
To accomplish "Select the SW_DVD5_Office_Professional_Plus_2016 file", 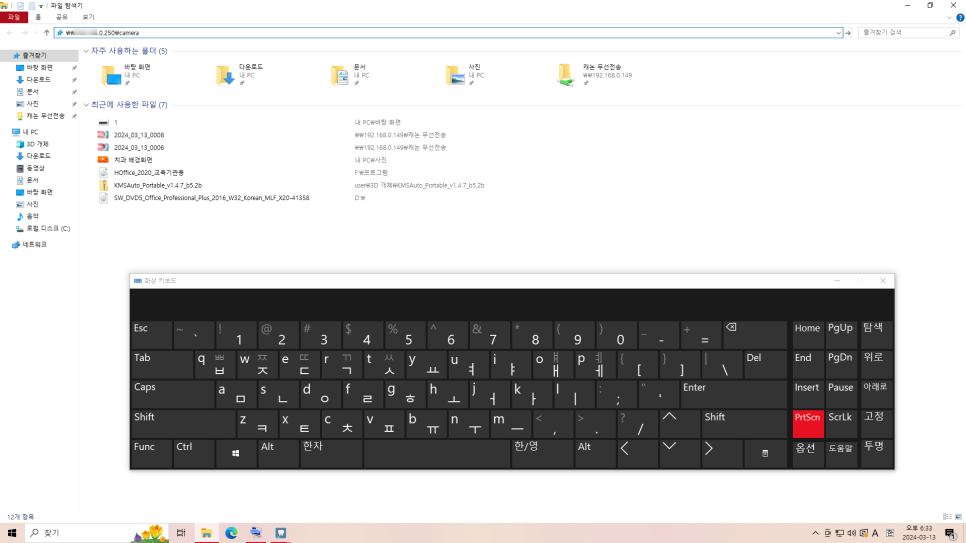I will click(x=211, y=198).
